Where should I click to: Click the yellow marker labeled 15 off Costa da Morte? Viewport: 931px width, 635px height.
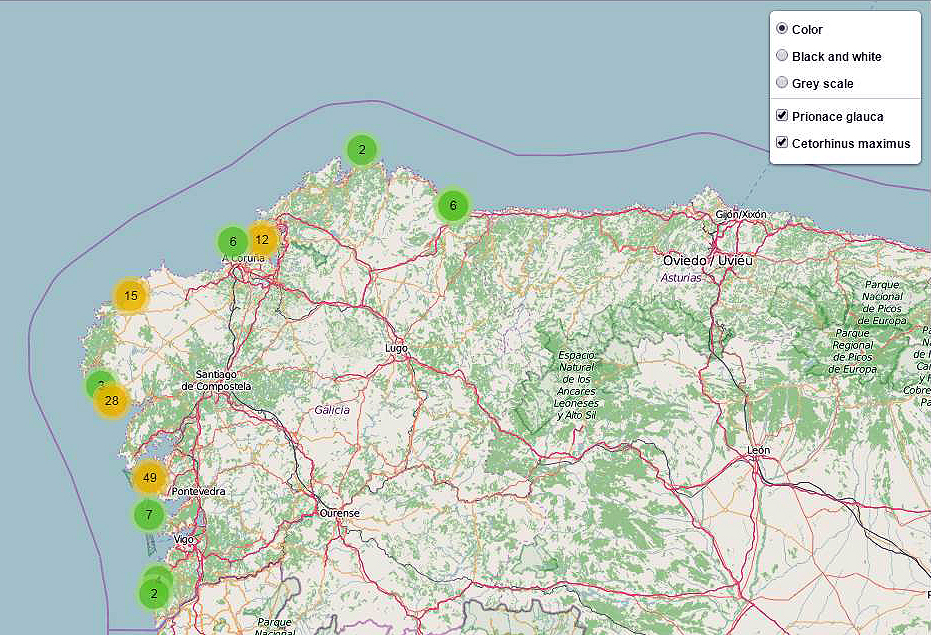(131, 296)
